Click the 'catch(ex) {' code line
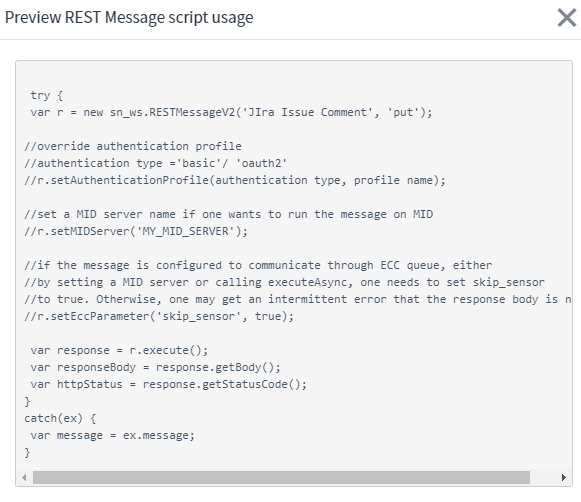This screenshot has height=502, width=581. coord(60,419)
